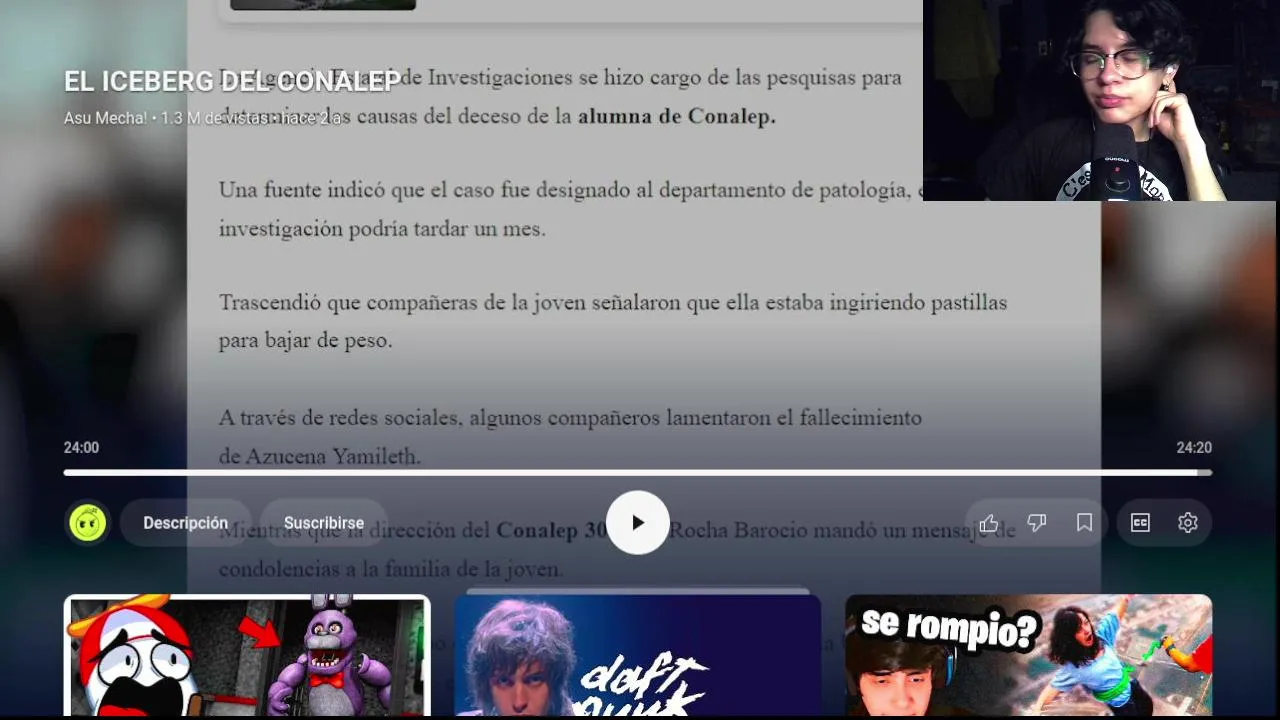Viewport: 1280px width, 720px height.
Task: Open the Daft Punk video thumbnail
Action: pyautogui.click(x=638, y=657)
